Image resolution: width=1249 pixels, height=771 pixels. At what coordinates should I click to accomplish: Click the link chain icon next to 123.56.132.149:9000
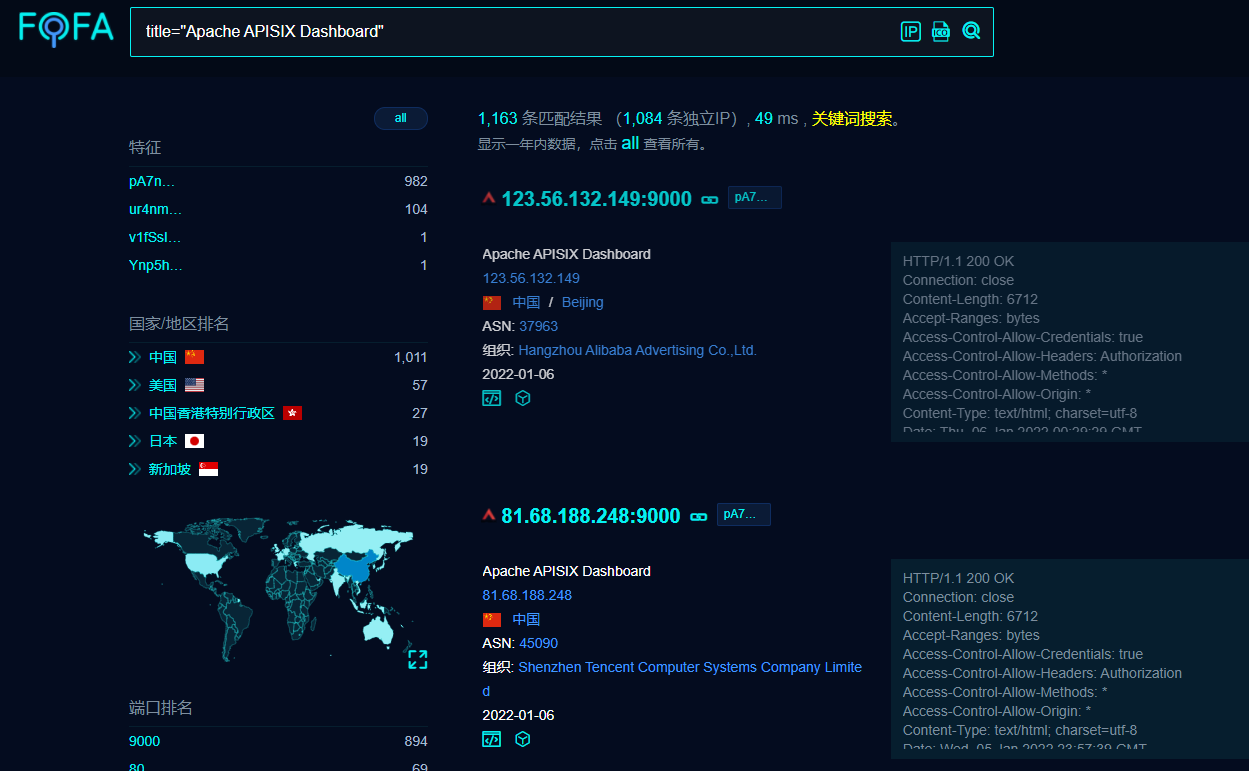710,199
